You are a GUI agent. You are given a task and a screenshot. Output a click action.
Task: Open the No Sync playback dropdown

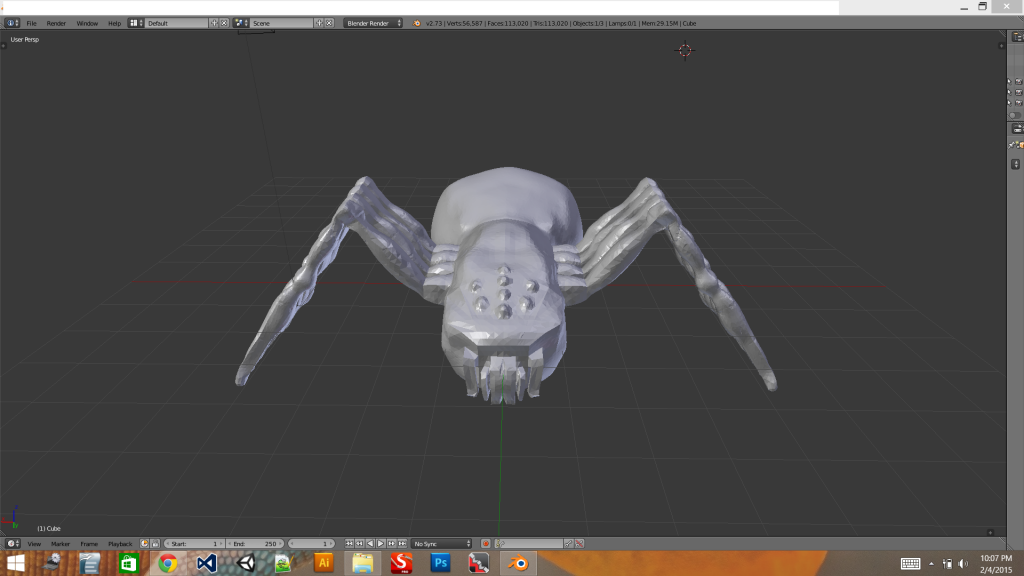click(441, 543)
